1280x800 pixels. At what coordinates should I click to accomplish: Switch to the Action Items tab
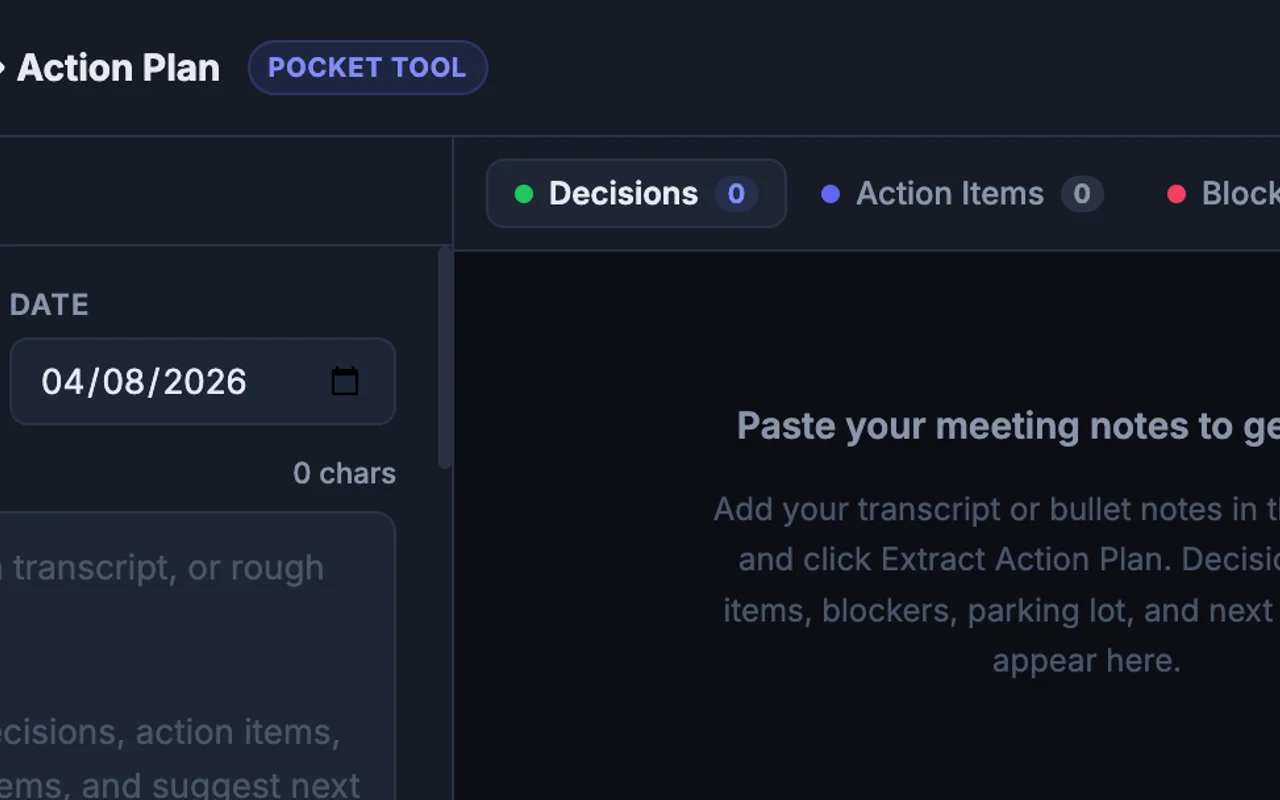click(x=950, y=193)
